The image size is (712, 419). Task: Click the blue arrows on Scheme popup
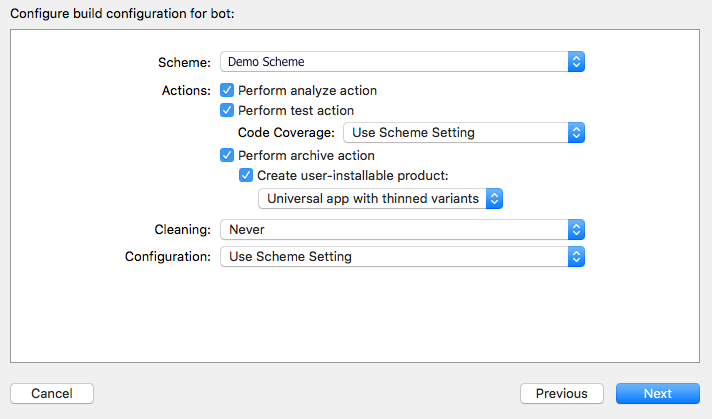pyautogui.click(x=576, y=62)
